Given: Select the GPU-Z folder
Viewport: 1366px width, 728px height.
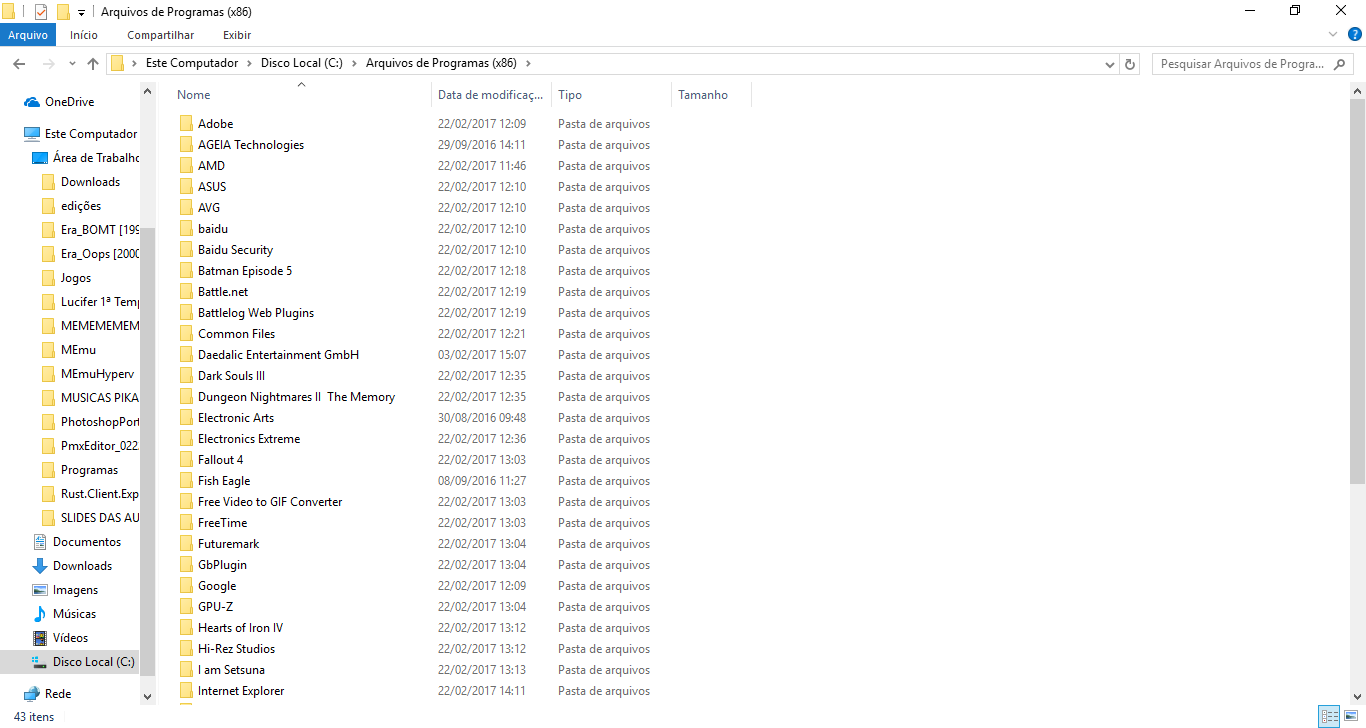Looking at the screenshot, I should pos(215,607).
